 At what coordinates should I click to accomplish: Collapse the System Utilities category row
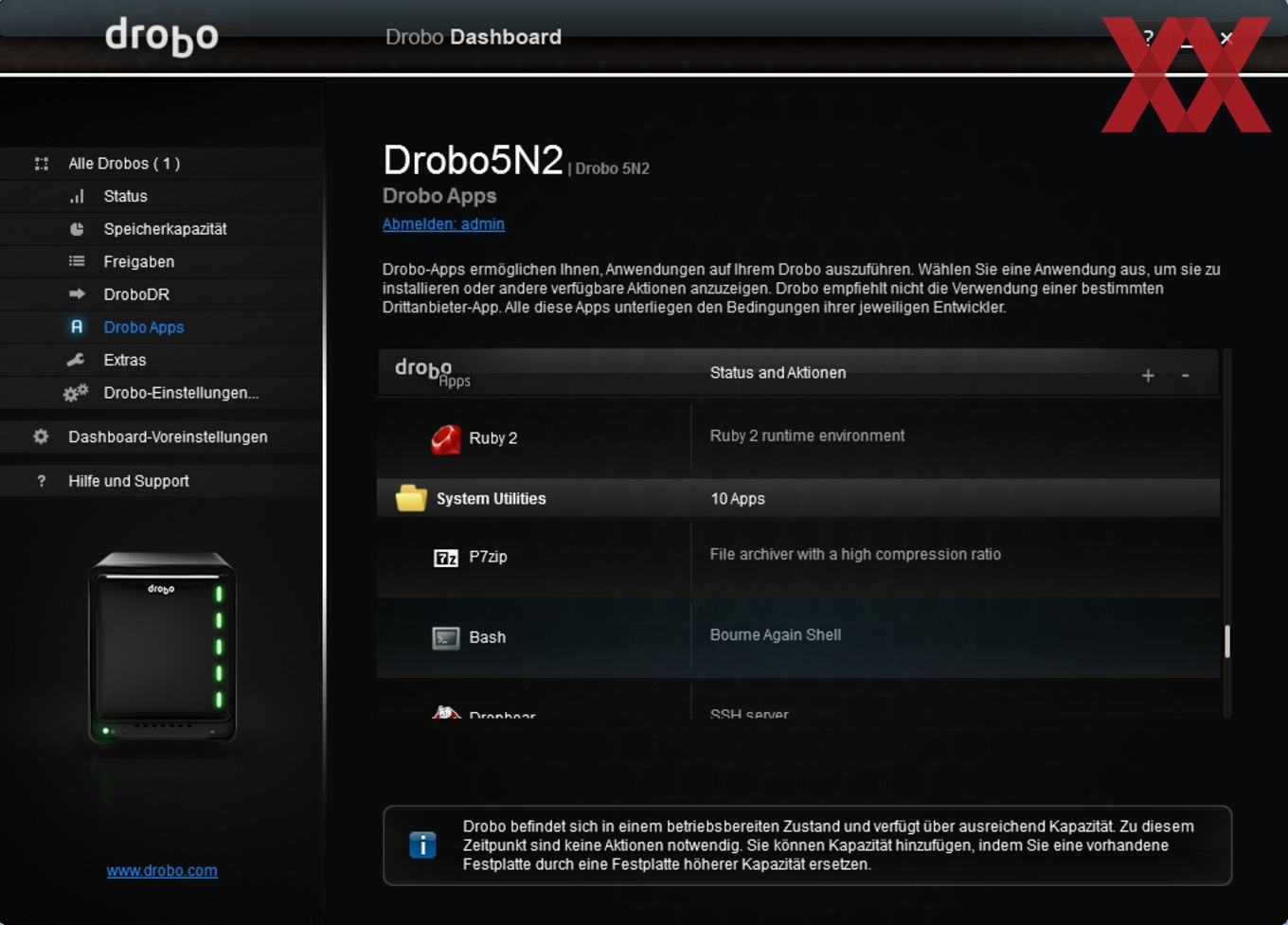click(798, 498)
